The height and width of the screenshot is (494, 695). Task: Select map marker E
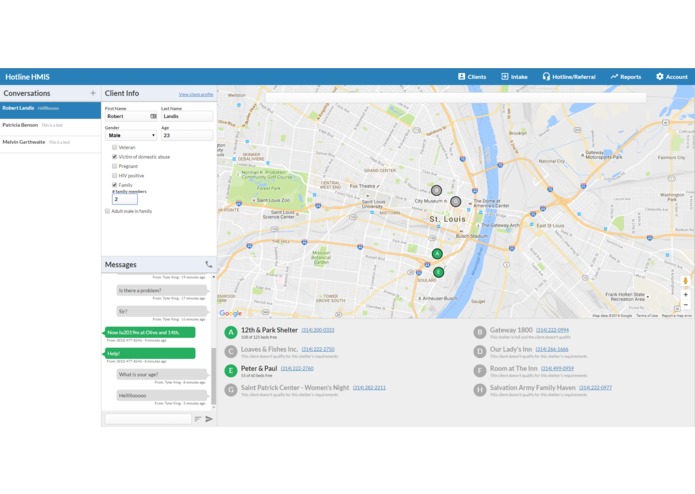point(438,272)
